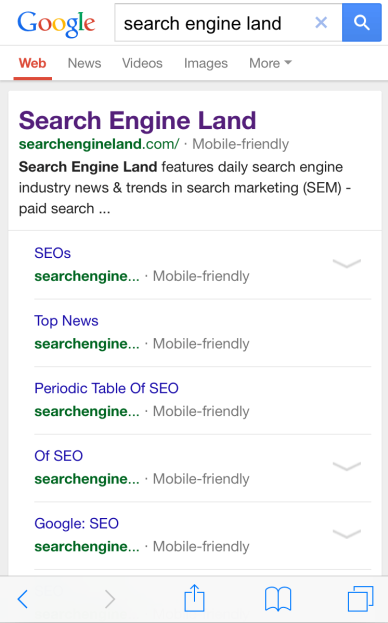Open the Search Engine Land result title

pos(137,120)
